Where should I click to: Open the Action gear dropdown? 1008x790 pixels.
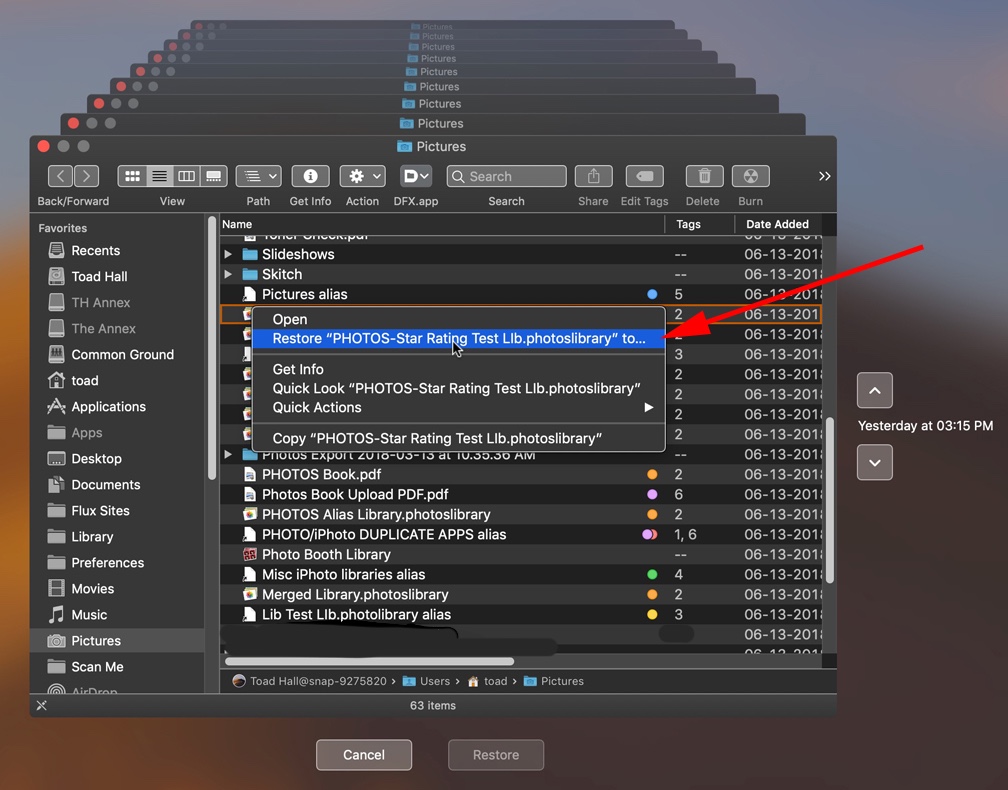363,176
